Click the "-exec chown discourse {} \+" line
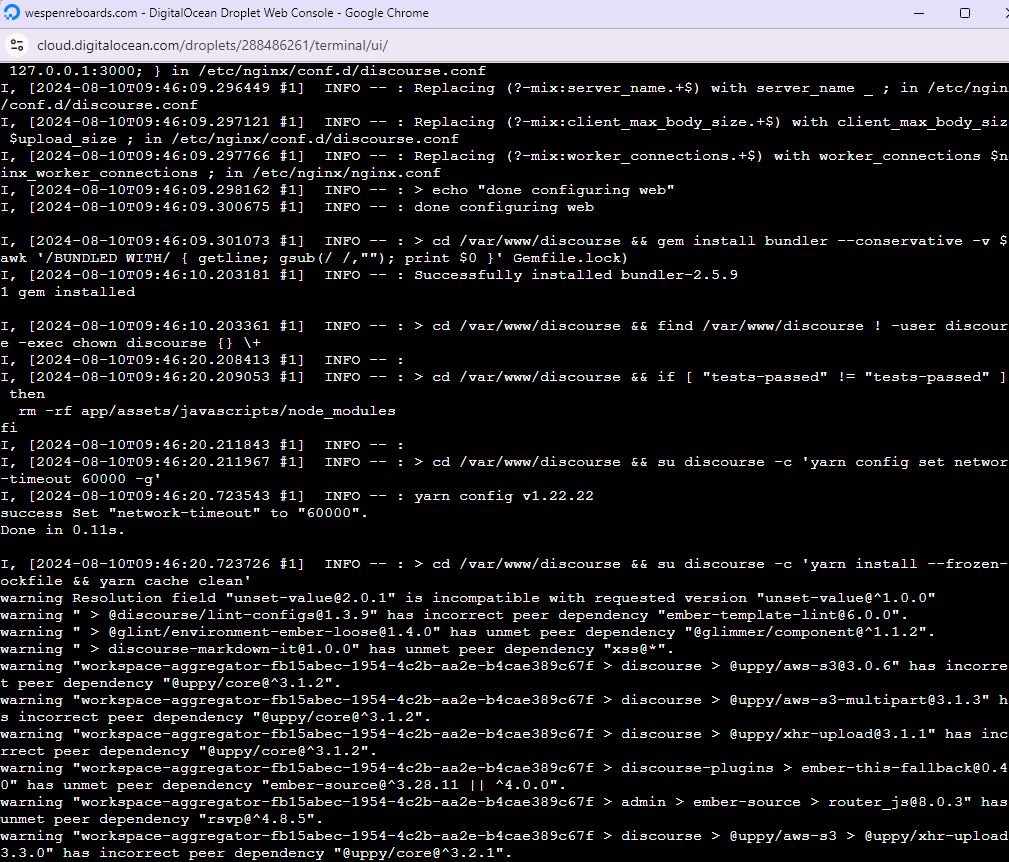 (x=131, y=343)
